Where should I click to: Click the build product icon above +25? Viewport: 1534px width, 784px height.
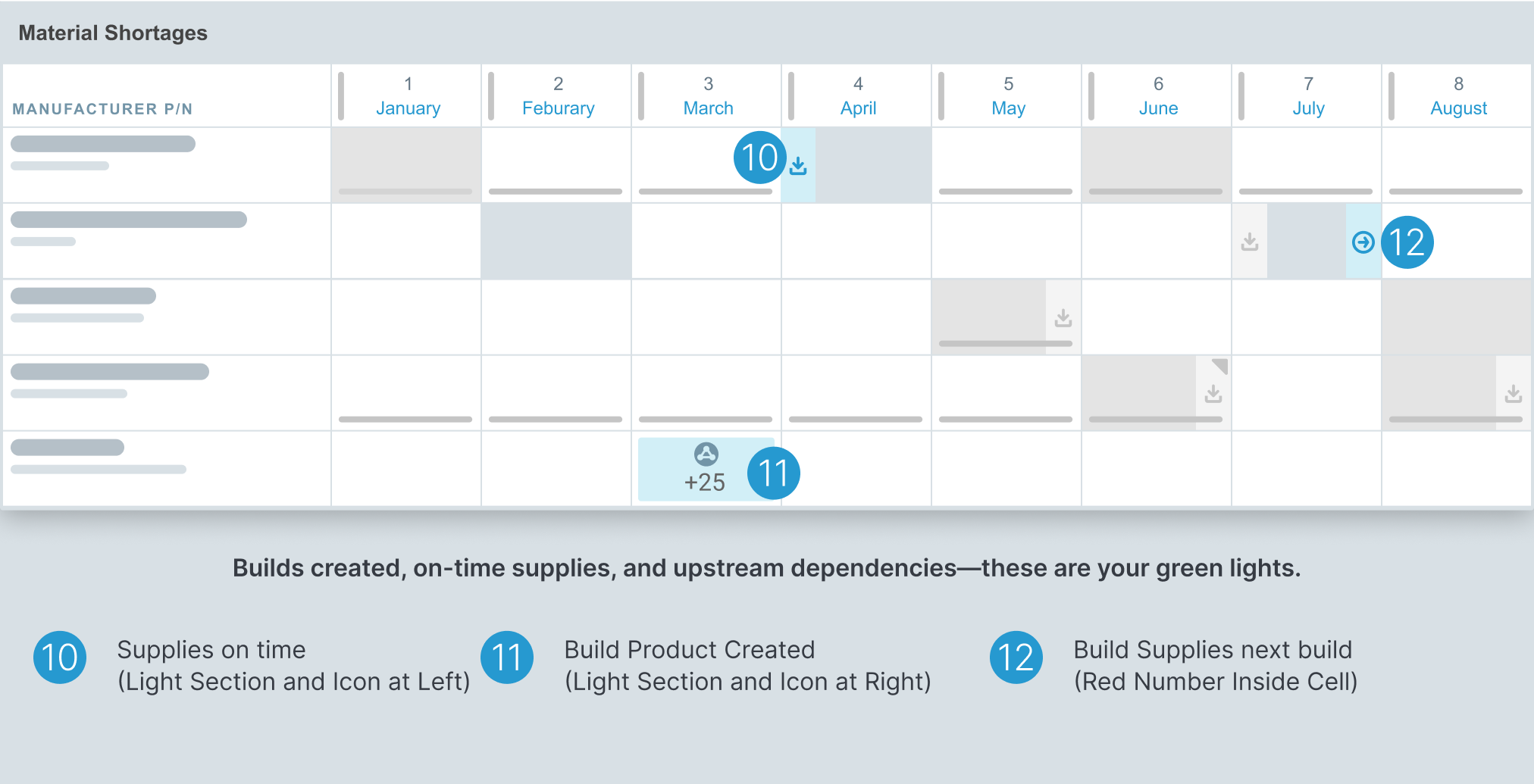[x=706, y=454]
